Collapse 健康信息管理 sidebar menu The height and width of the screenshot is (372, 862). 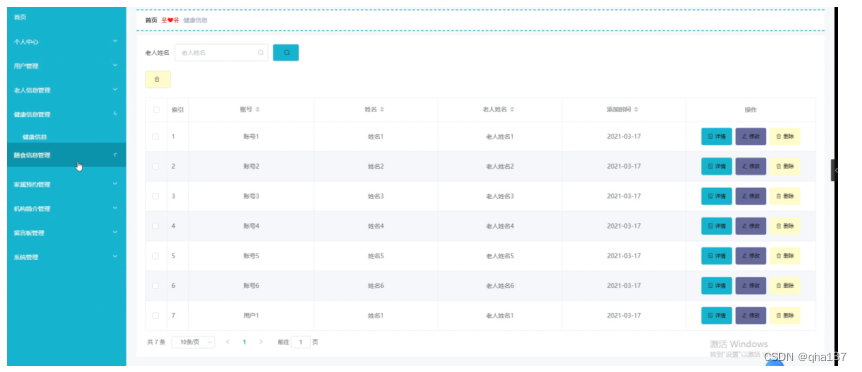pyautogui.click(x=66, y=114)
